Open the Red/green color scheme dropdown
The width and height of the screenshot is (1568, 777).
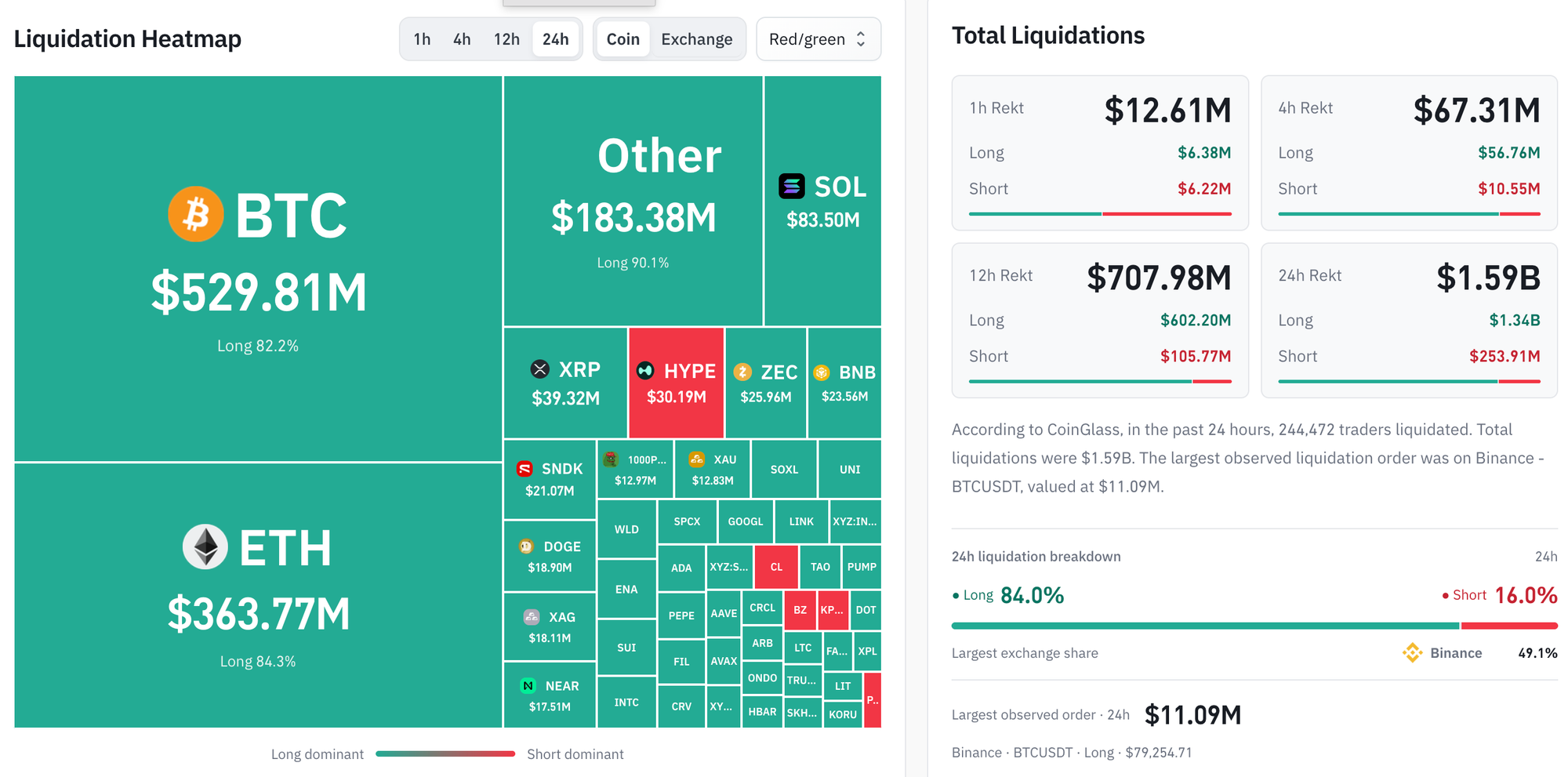(x=818, y=39)
